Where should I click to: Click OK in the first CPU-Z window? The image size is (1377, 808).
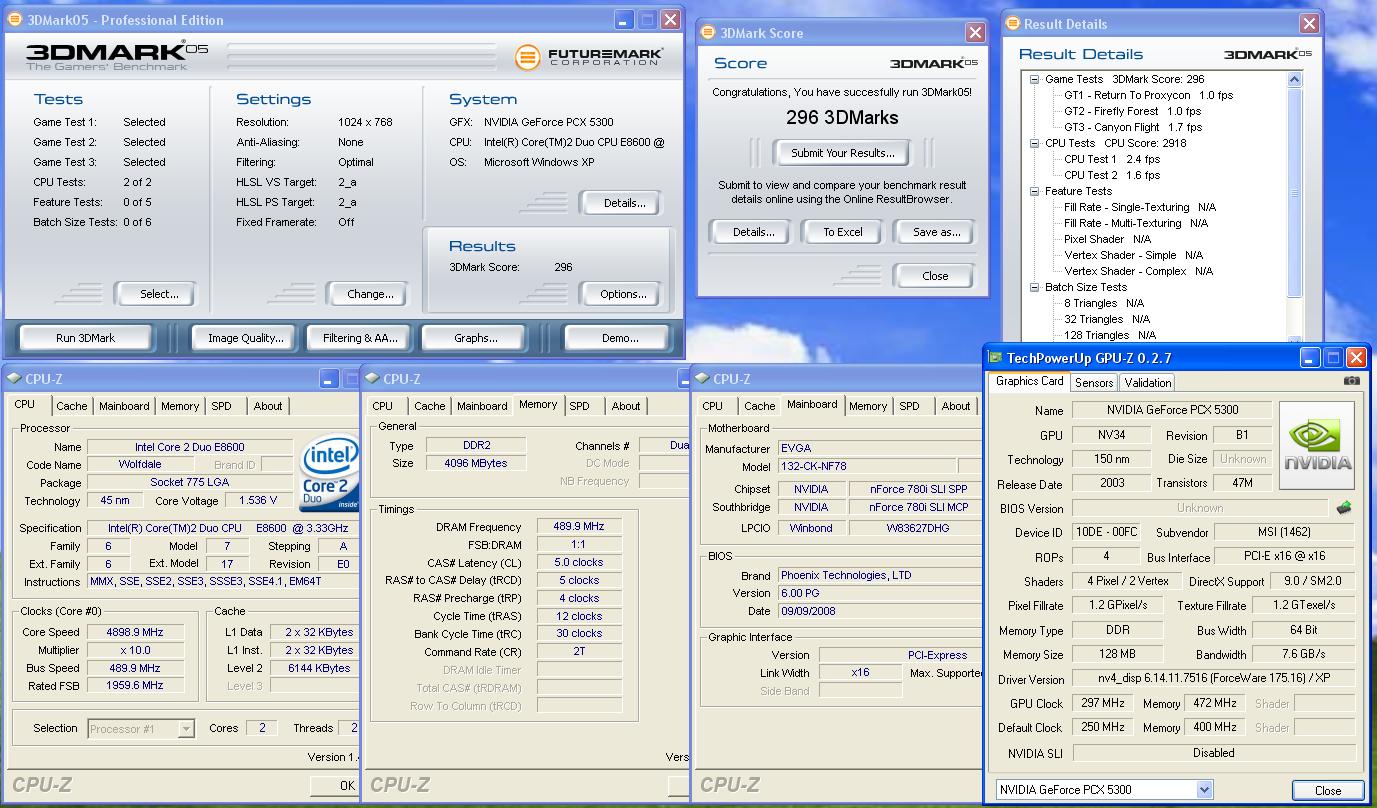pyautogui.click(x=333, y=785)
